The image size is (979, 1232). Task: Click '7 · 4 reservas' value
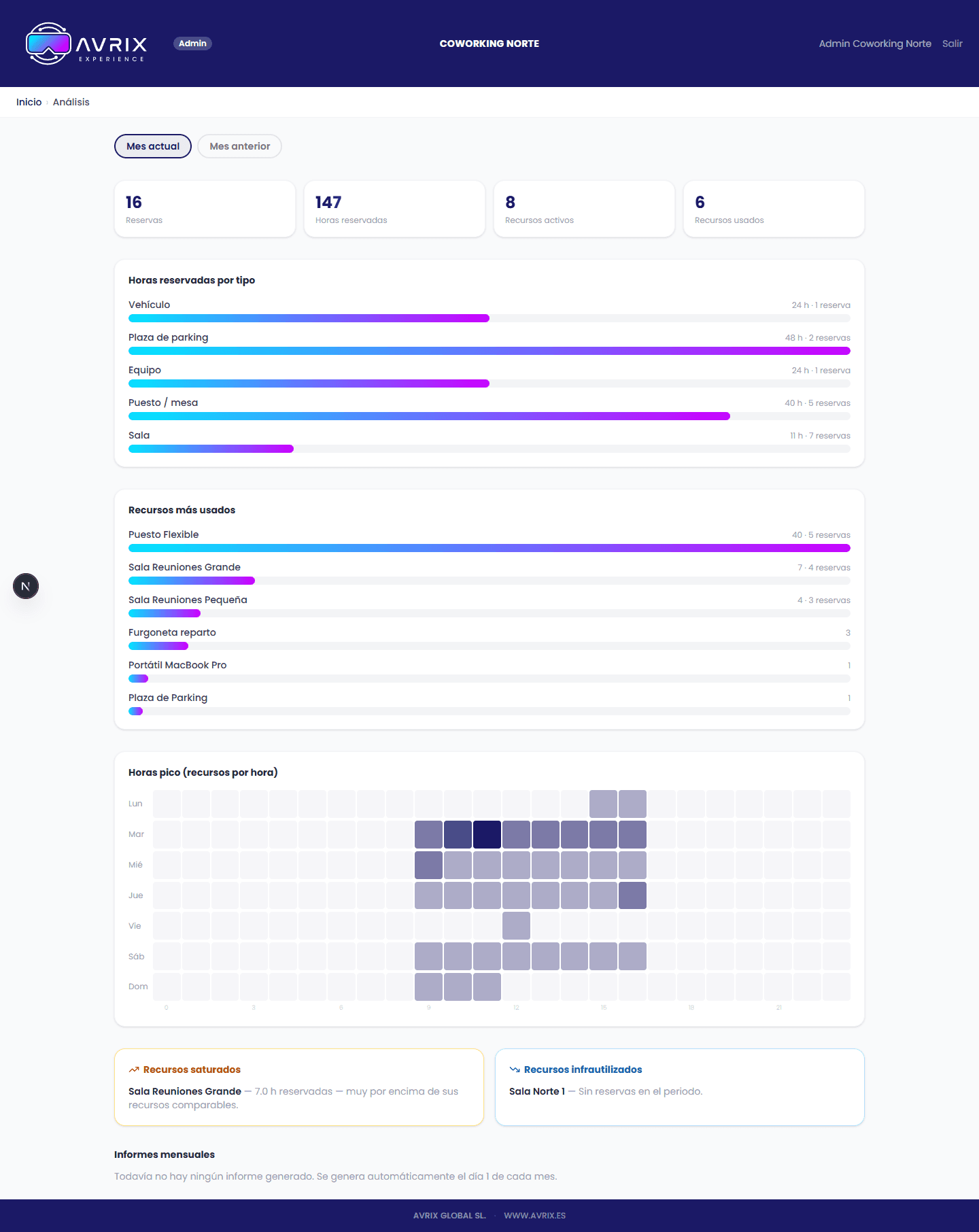824,568
